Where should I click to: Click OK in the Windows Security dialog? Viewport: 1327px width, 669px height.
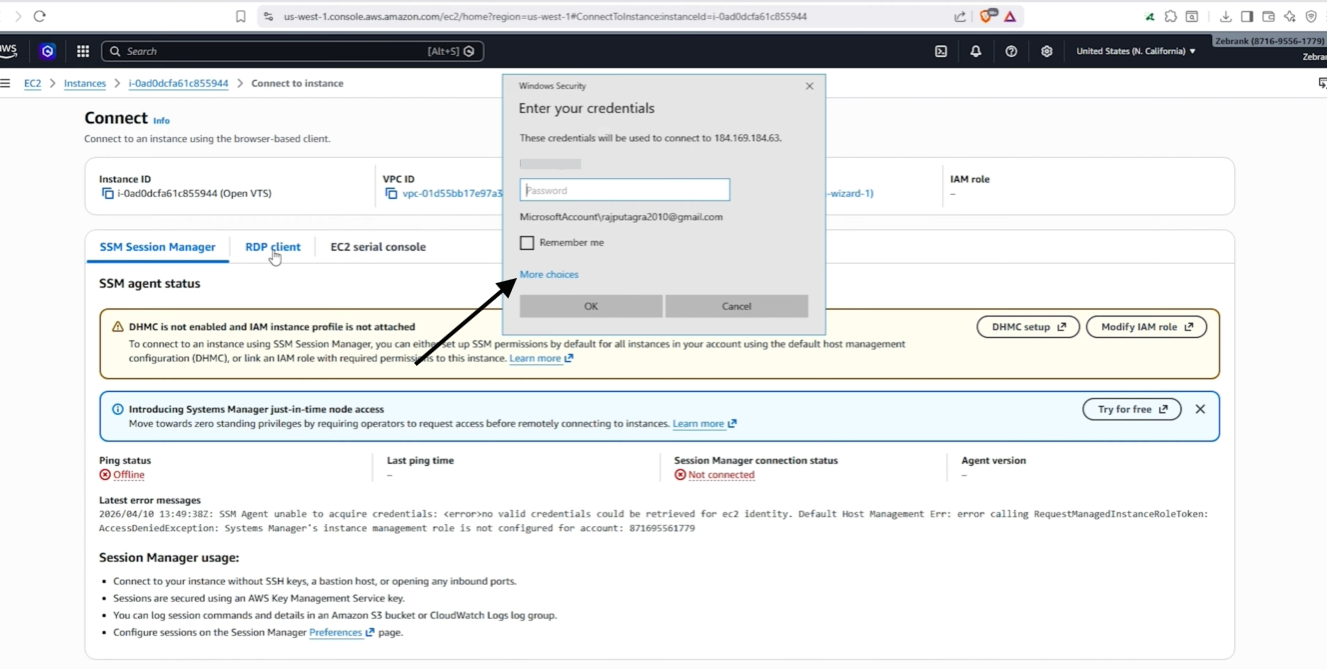coord(591,306)
